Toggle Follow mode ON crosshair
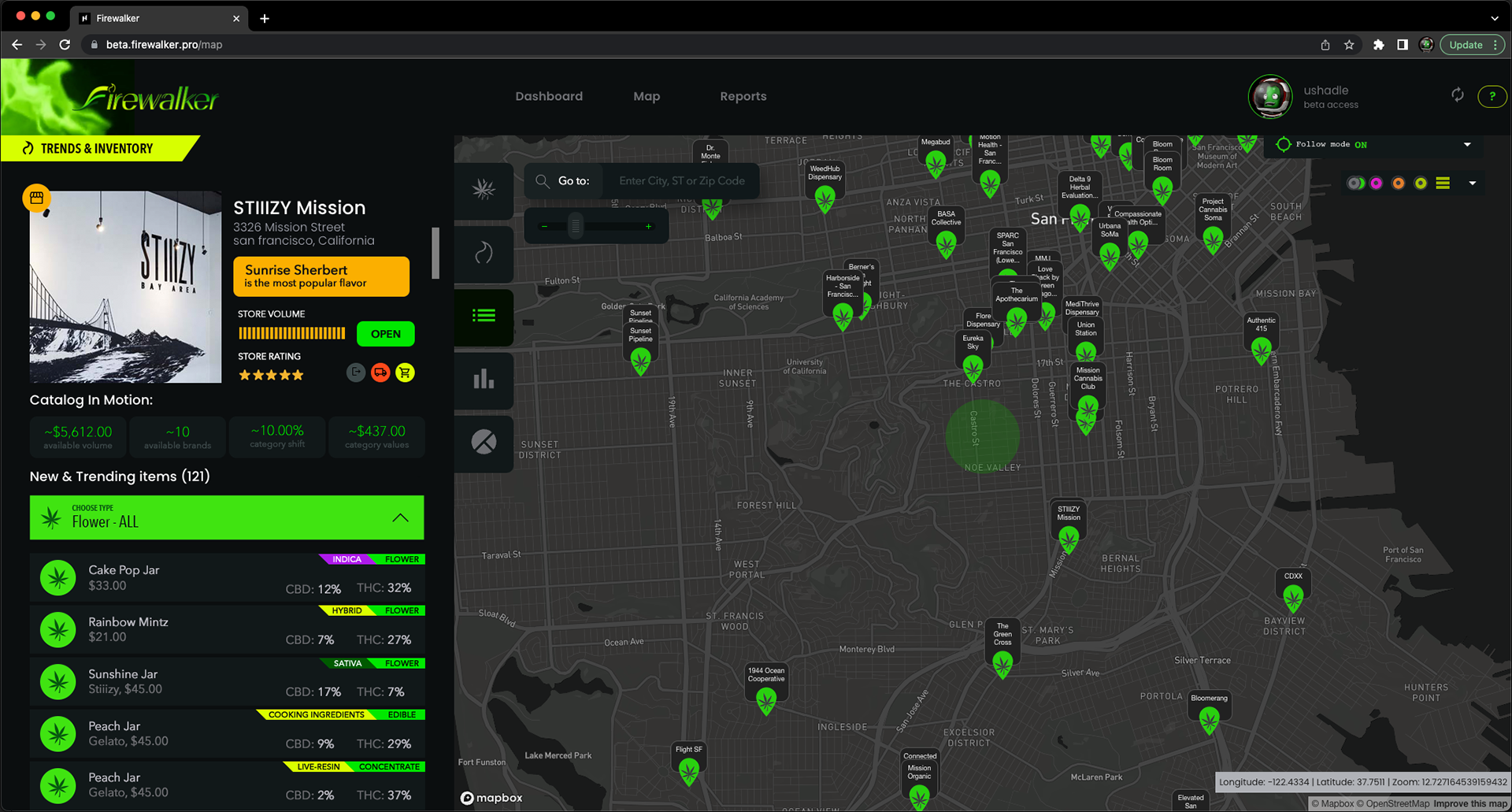1512x812 pixels. point(1283,144)
